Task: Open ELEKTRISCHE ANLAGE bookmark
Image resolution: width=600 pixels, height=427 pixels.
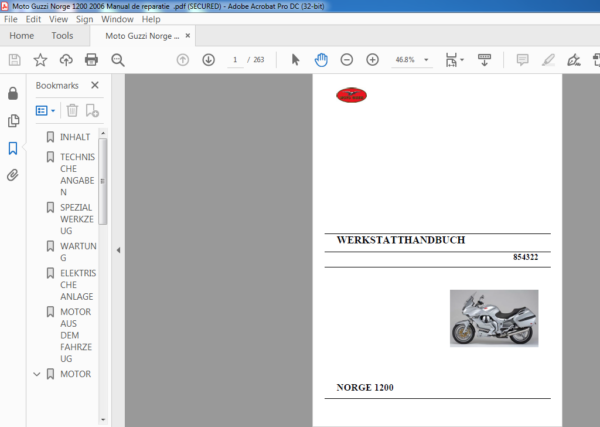Action: (78, 285)
